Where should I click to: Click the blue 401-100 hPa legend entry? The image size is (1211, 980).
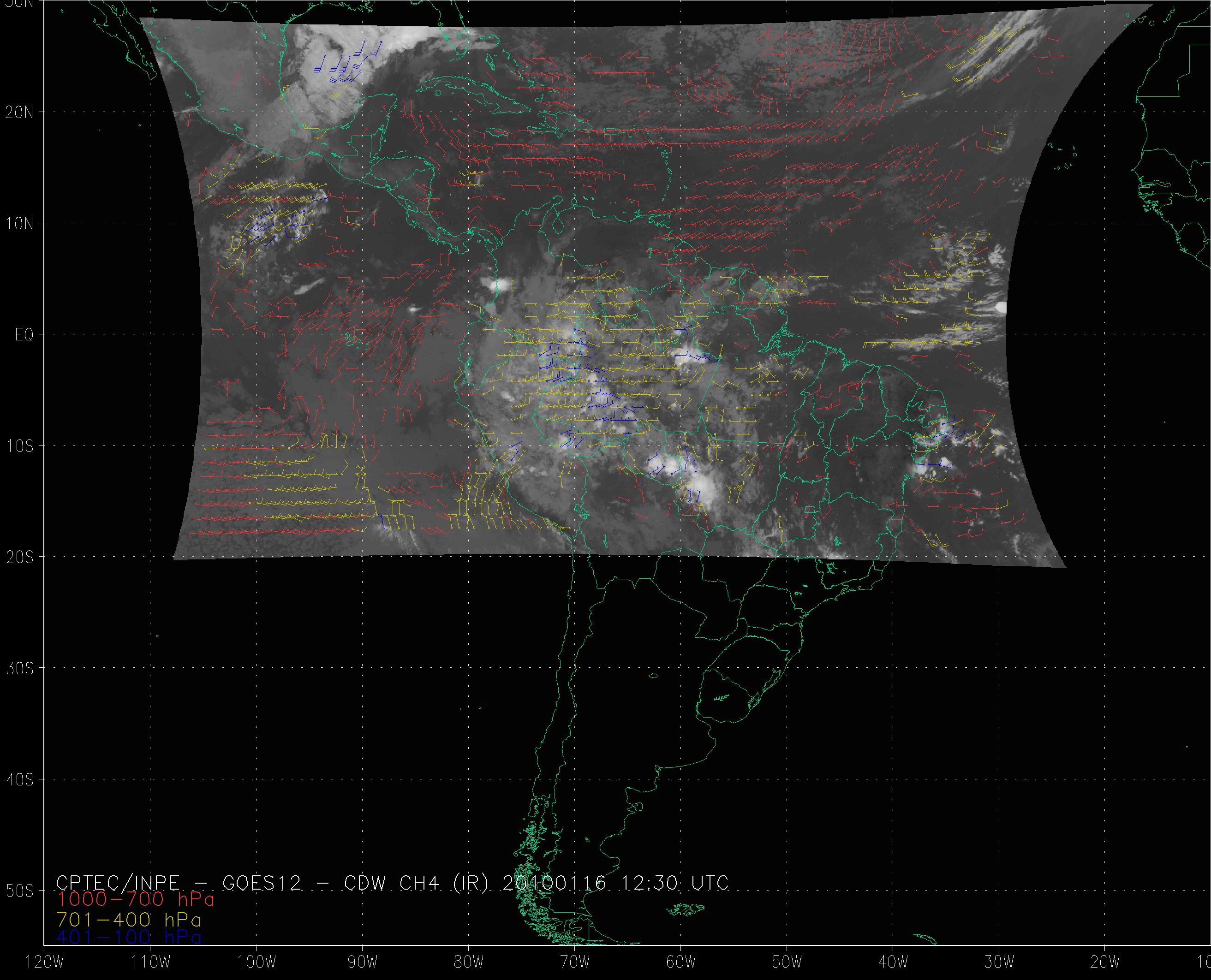click(x=129, y=937)
